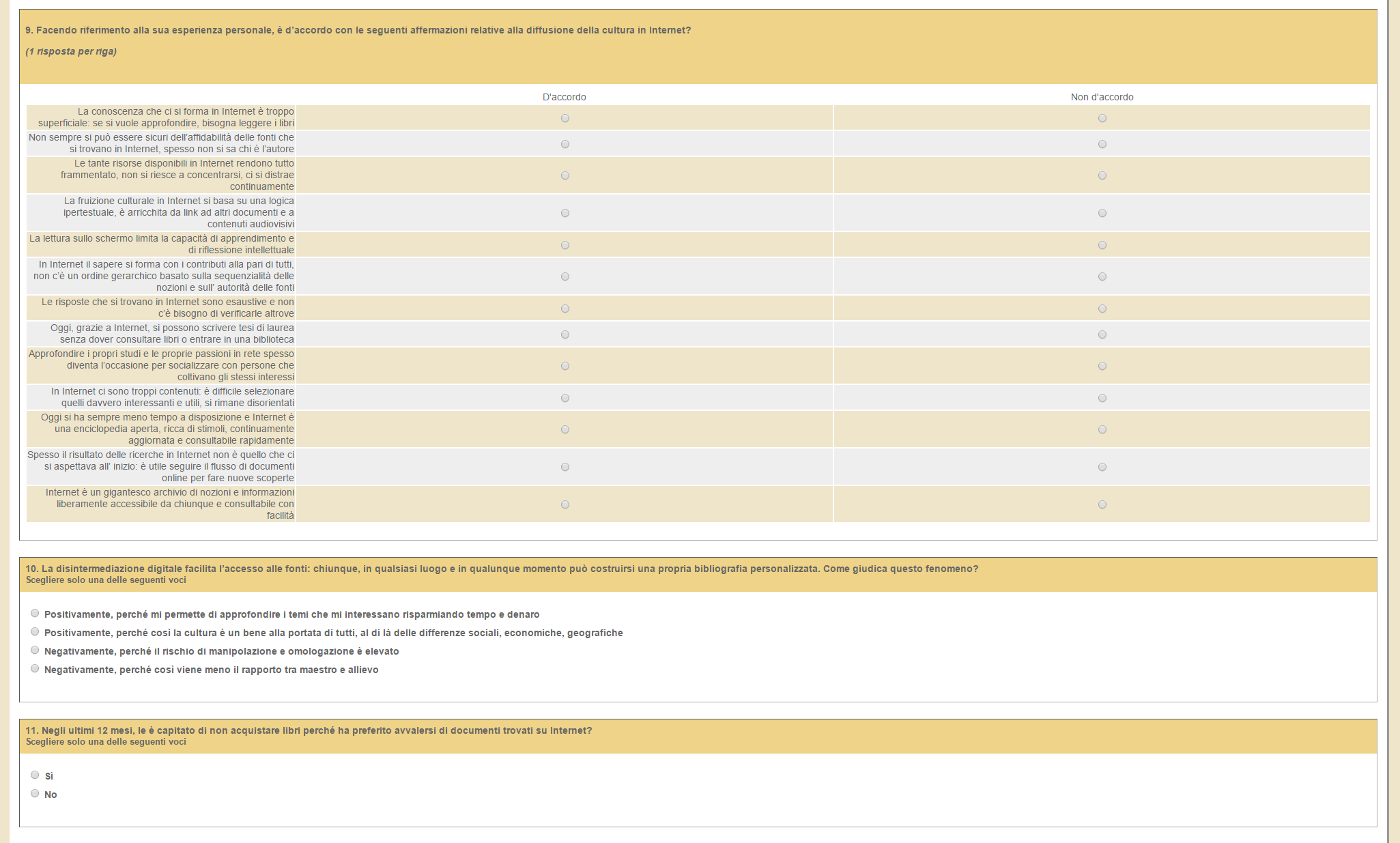Select 'Negativamente... manipolazione e omologazione' option
Viewport: 1400px width, 843px height.
35,651
